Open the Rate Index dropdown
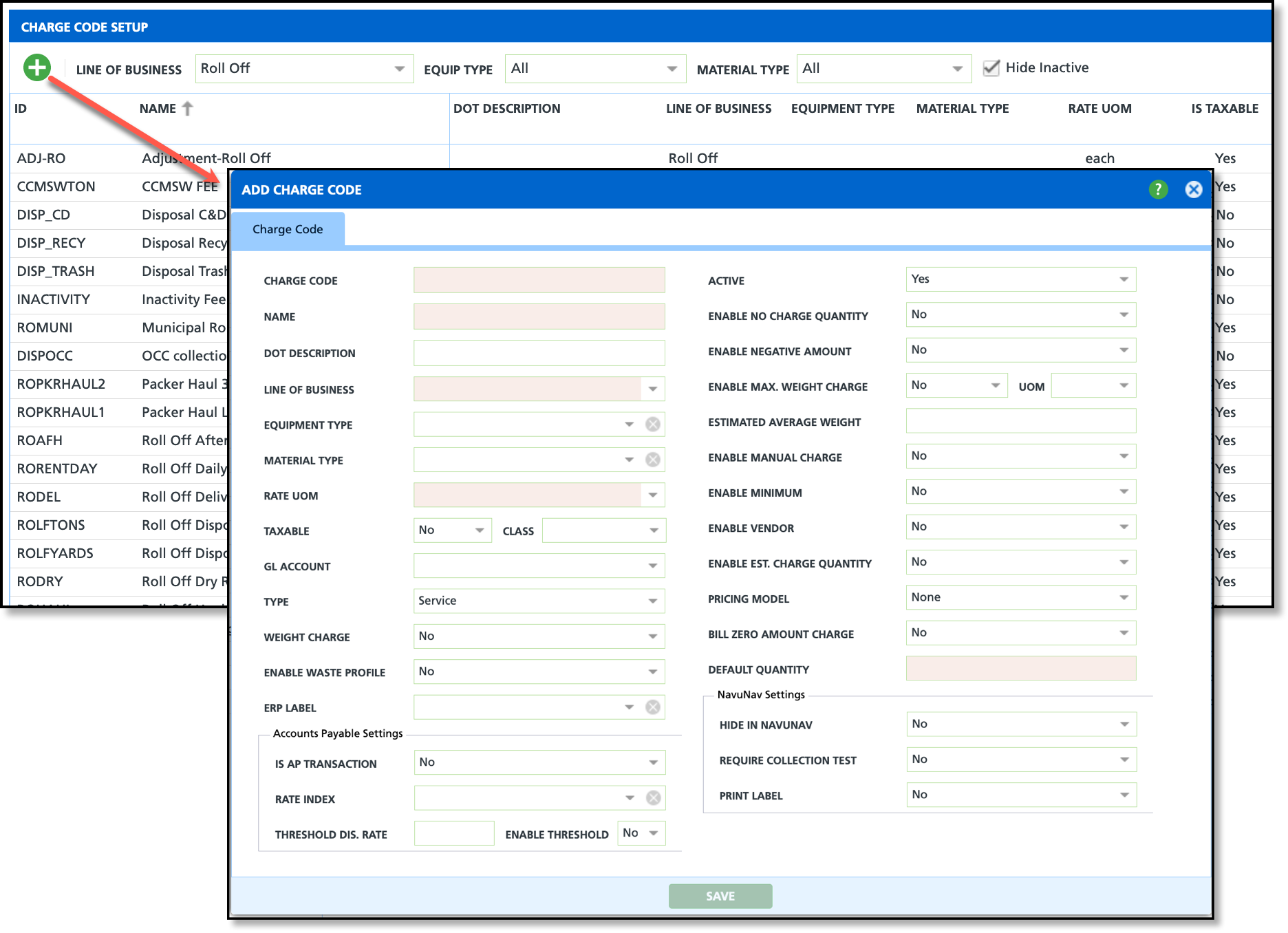 click(x=630, y=798)
